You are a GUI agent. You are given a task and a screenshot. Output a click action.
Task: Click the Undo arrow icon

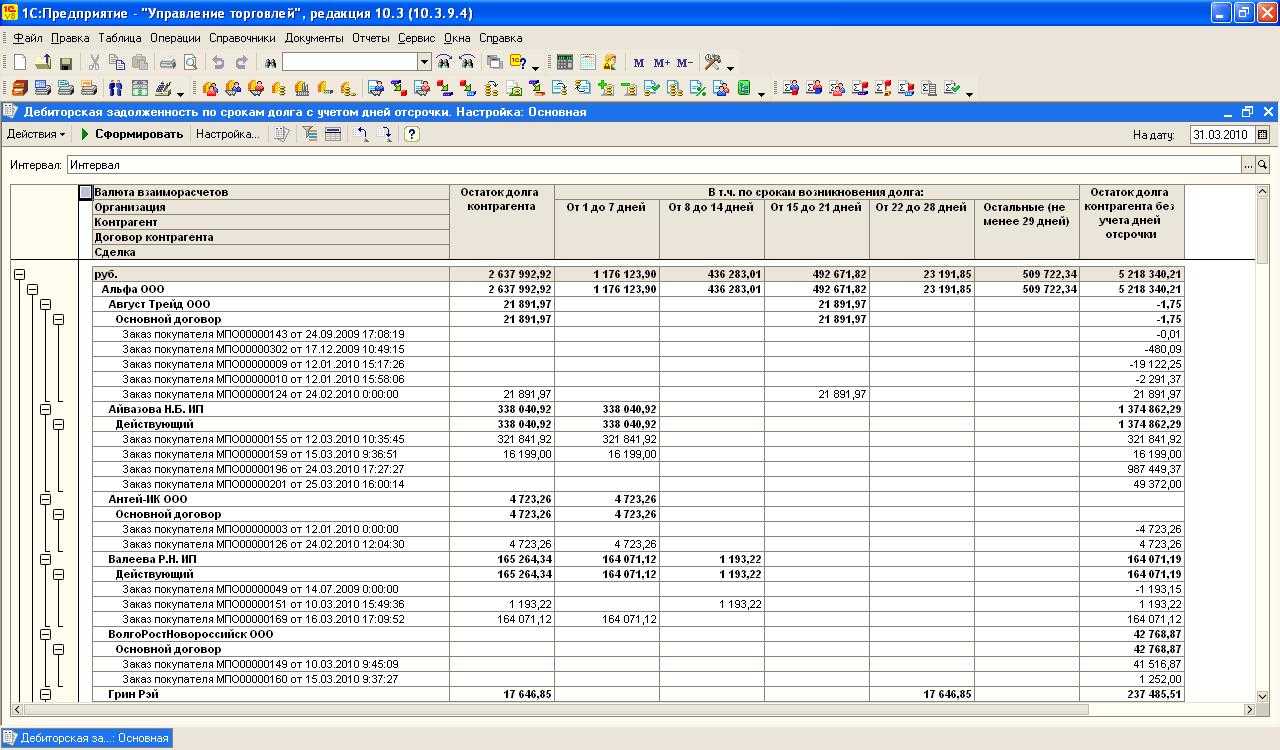click(218, 62)
